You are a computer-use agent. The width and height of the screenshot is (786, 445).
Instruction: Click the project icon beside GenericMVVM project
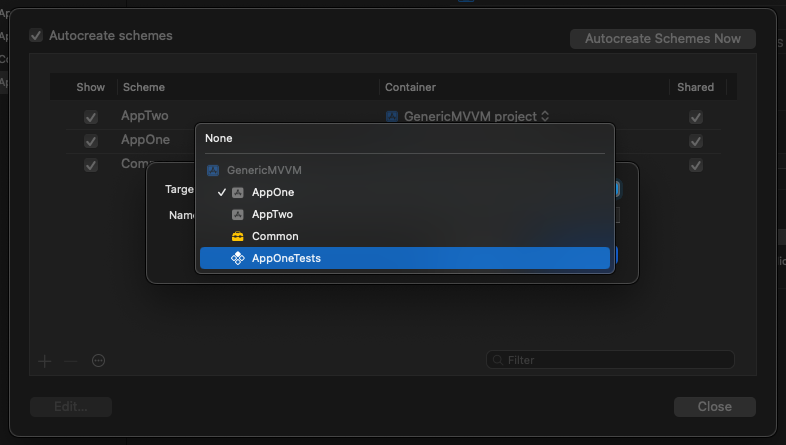(x=392, y=117)
